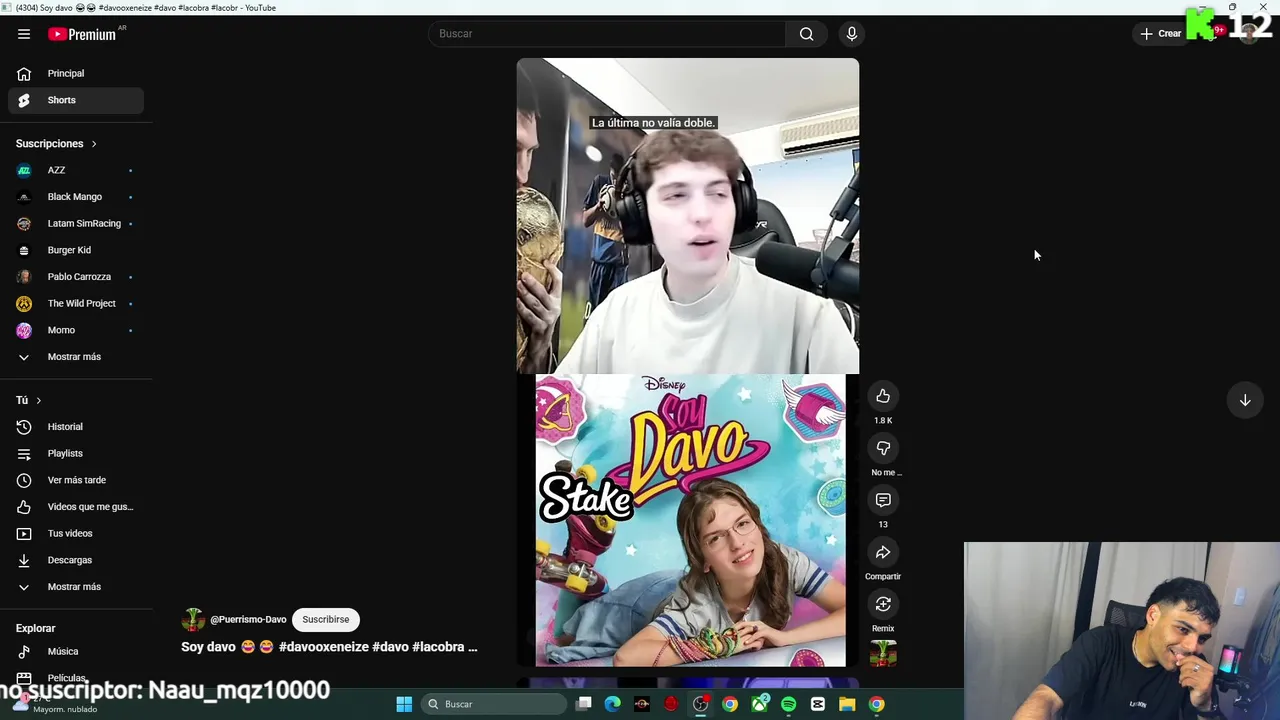
Task: Open the Crear button
Action: pos(1161,34)
